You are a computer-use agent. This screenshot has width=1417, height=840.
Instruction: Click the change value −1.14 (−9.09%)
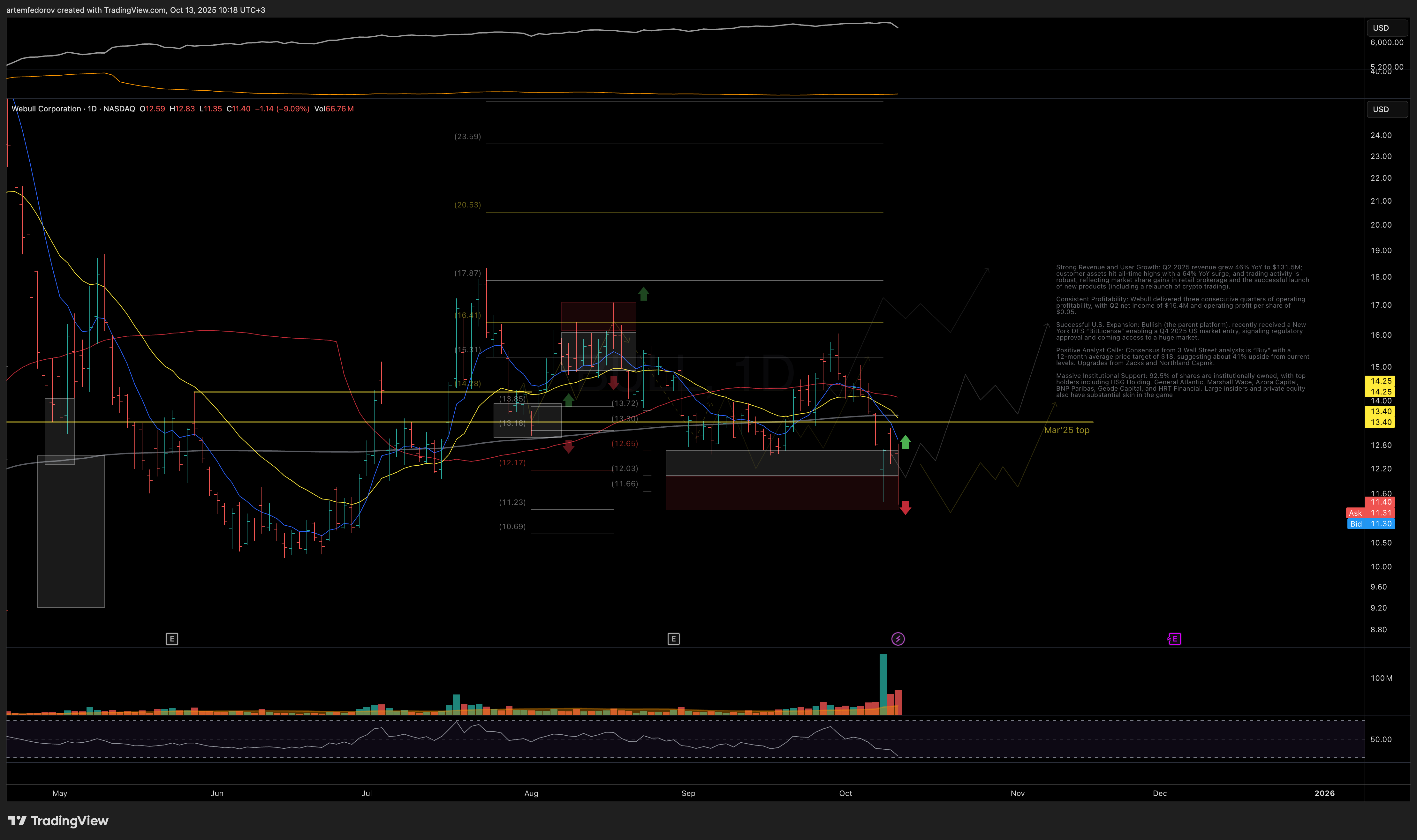pos(283,109)
